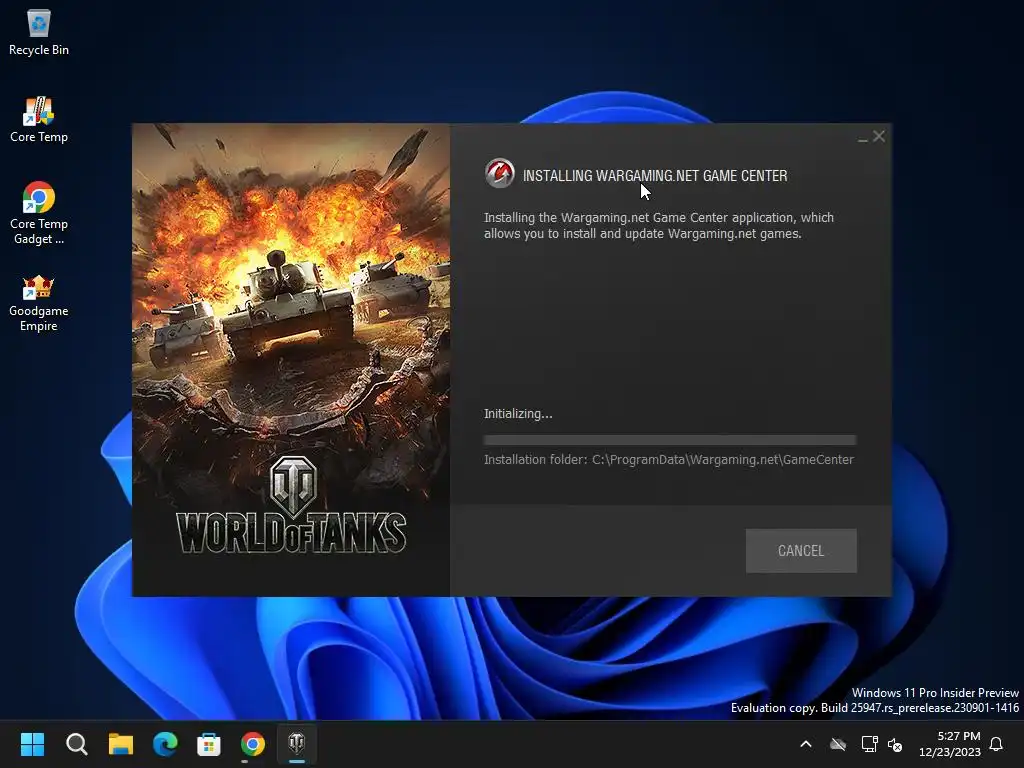Screen dimensions: 1024x768
Task: Open the Windows Start menu
Action: coord(32,744)
